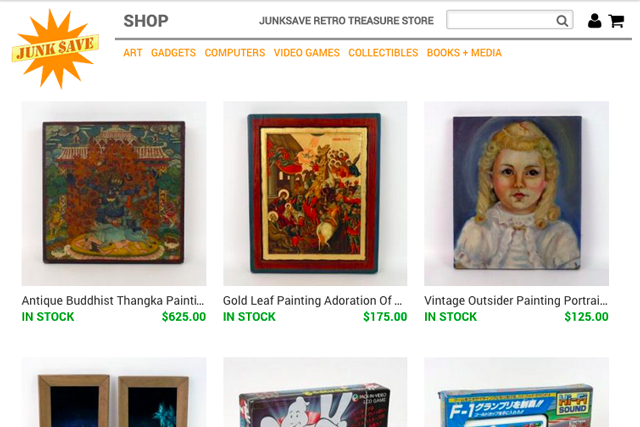Open the Antique Buddhist Thangka painting image

tap(114, 193)
